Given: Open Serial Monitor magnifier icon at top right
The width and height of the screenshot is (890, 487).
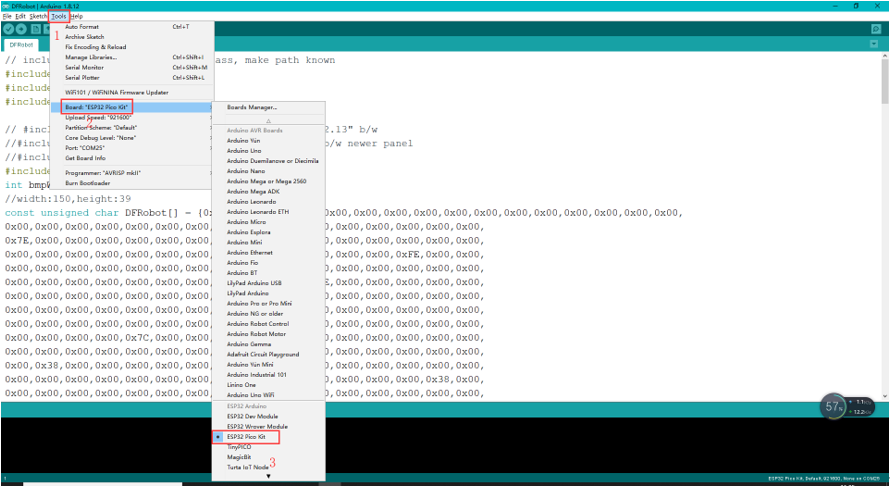Looking at the screenshot, I should pyautogui.click(x=876, y=29).
